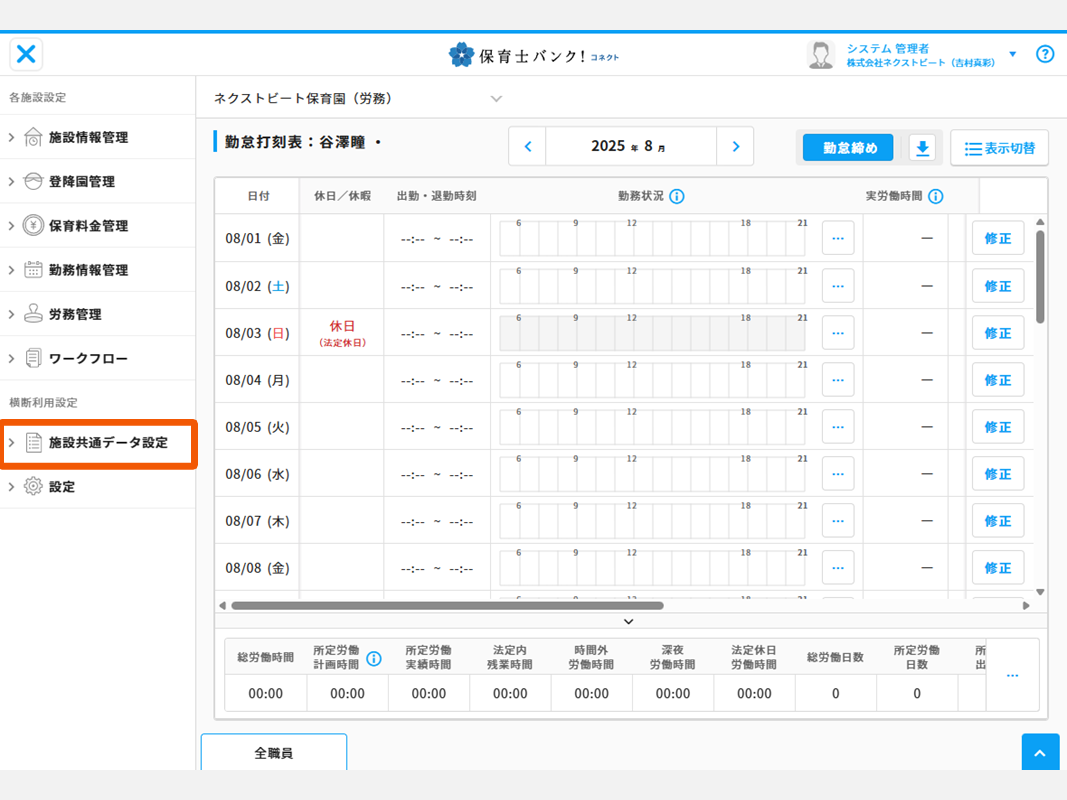Go to previous month with left arrow
This screenshot has height=800, width=1067.
[528, 147]
